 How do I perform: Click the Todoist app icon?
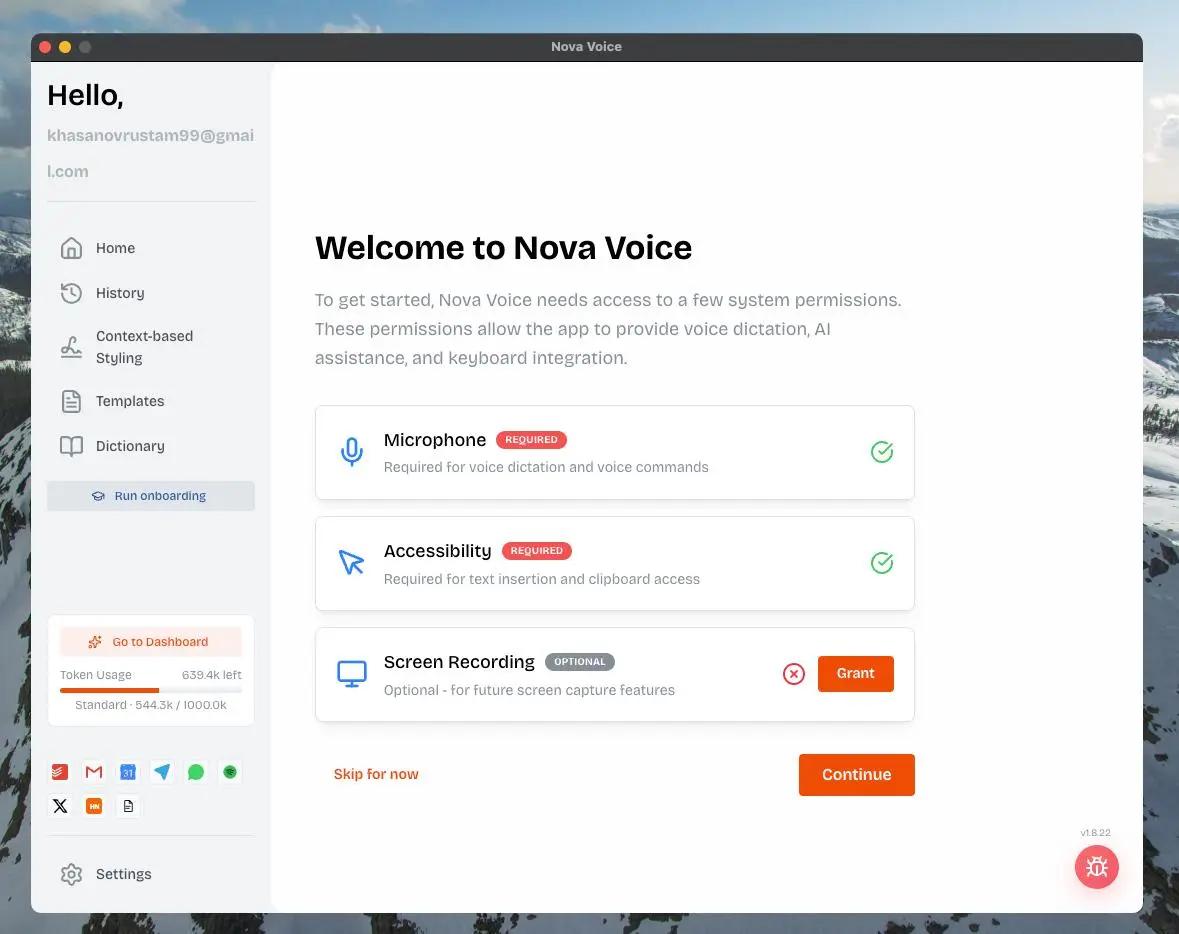point(60,772)
